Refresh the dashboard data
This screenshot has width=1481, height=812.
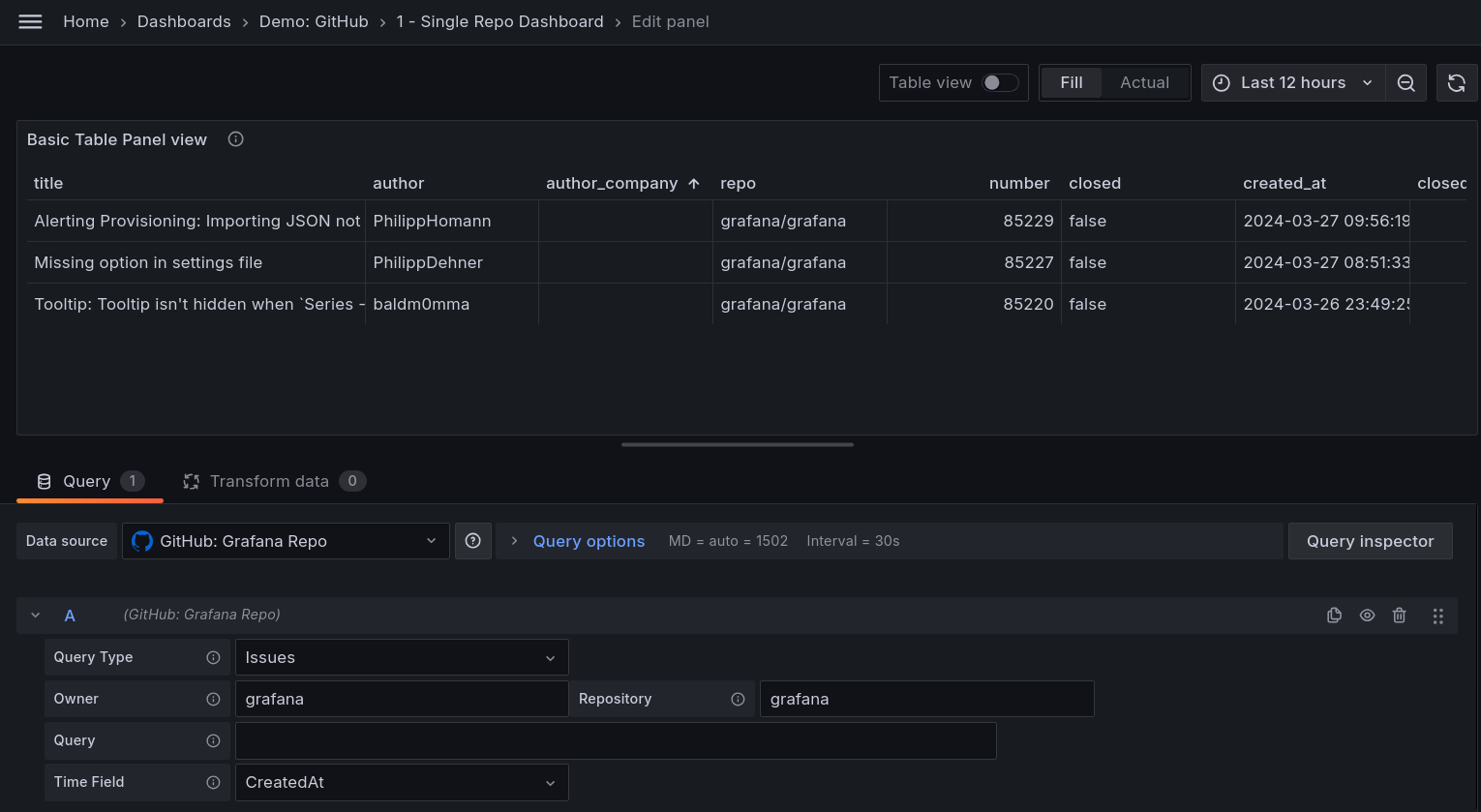point(1458,82)
